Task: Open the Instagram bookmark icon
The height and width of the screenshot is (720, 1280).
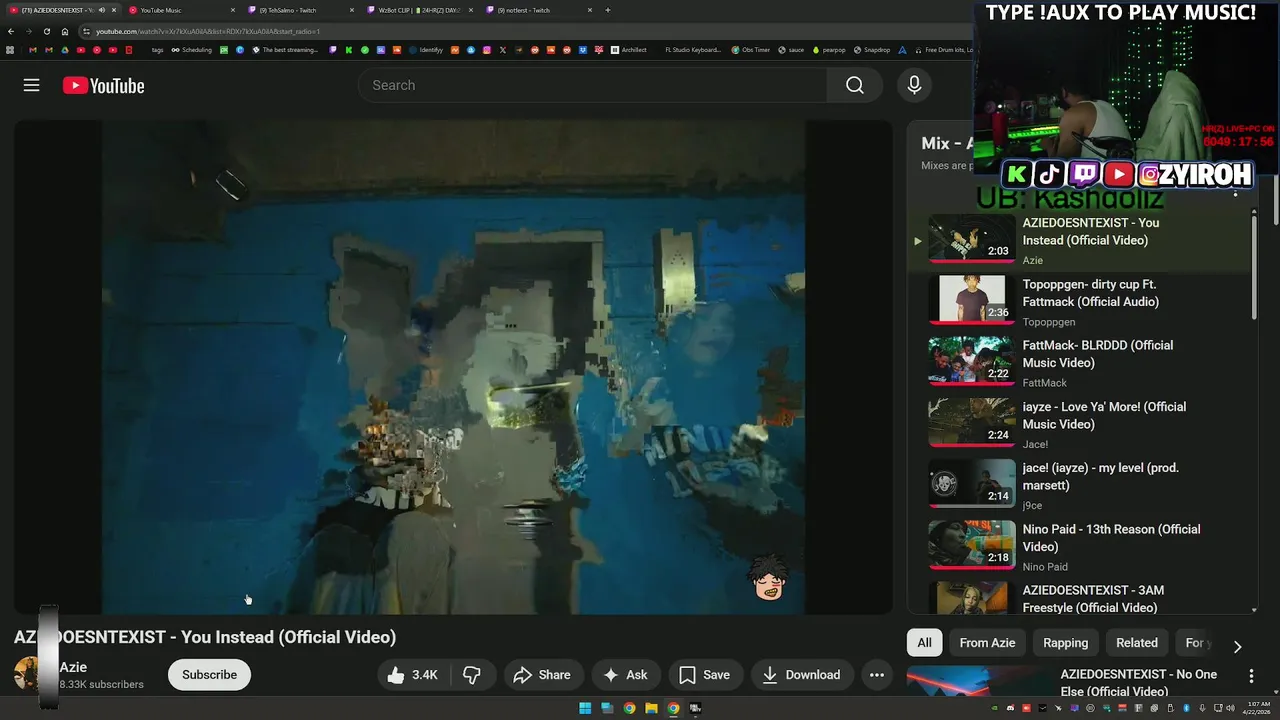Action: tap(487, 50)
